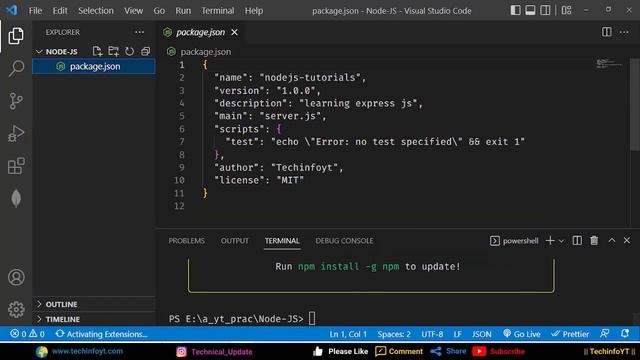
Task: Toggle the primary side bar
Action: pos(516,10)
